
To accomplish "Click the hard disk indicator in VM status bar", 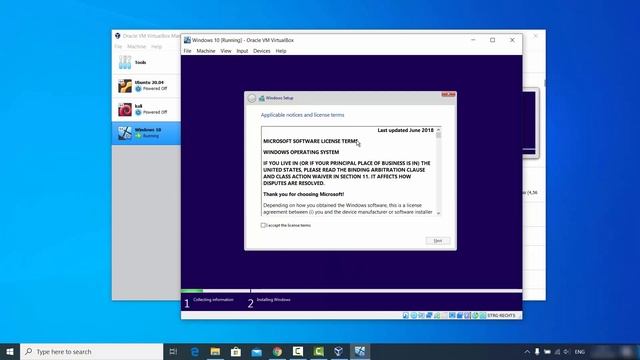I will pos(405,316).
